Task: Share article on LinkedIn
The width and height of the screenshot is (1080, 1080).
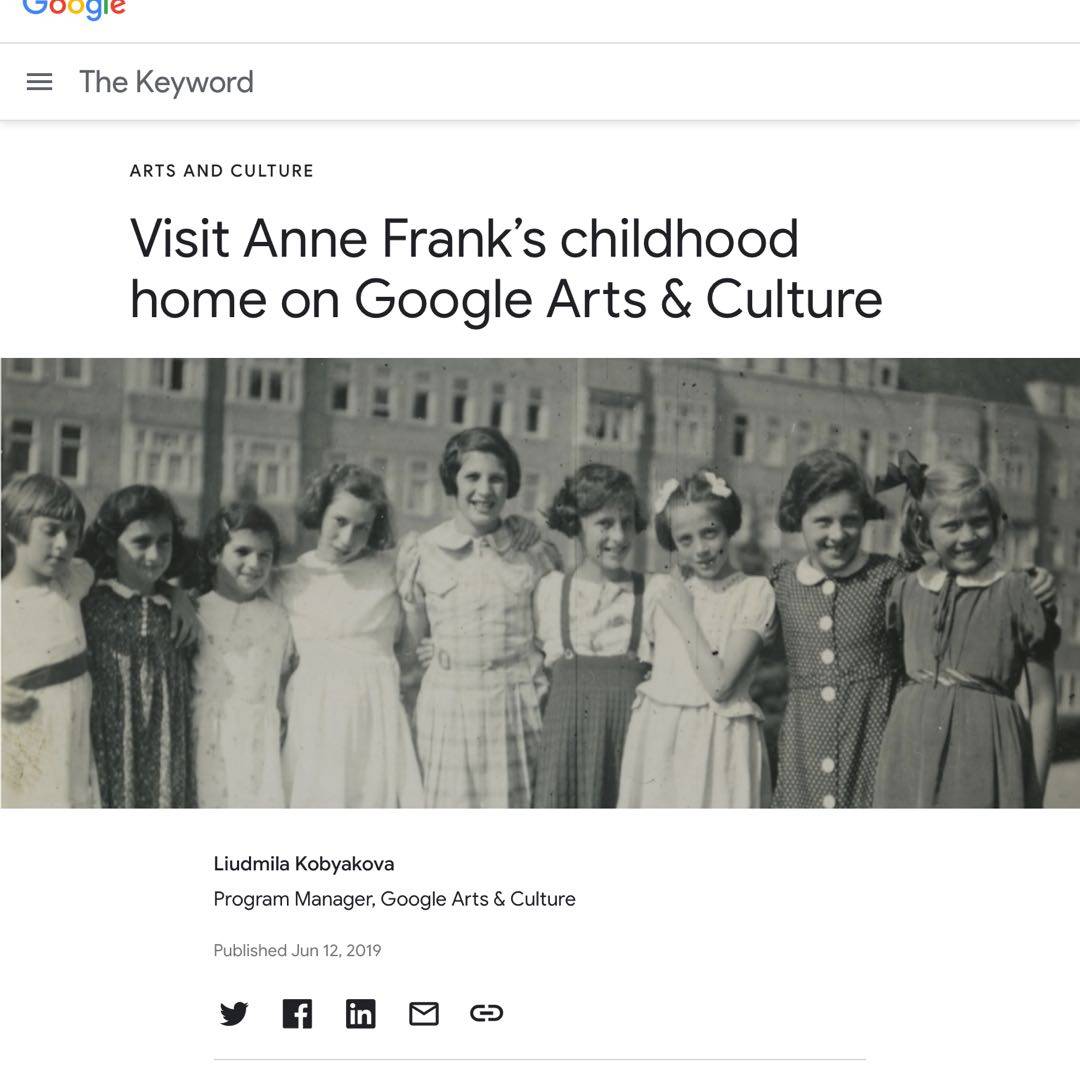Action: (x=360, y=1014)
